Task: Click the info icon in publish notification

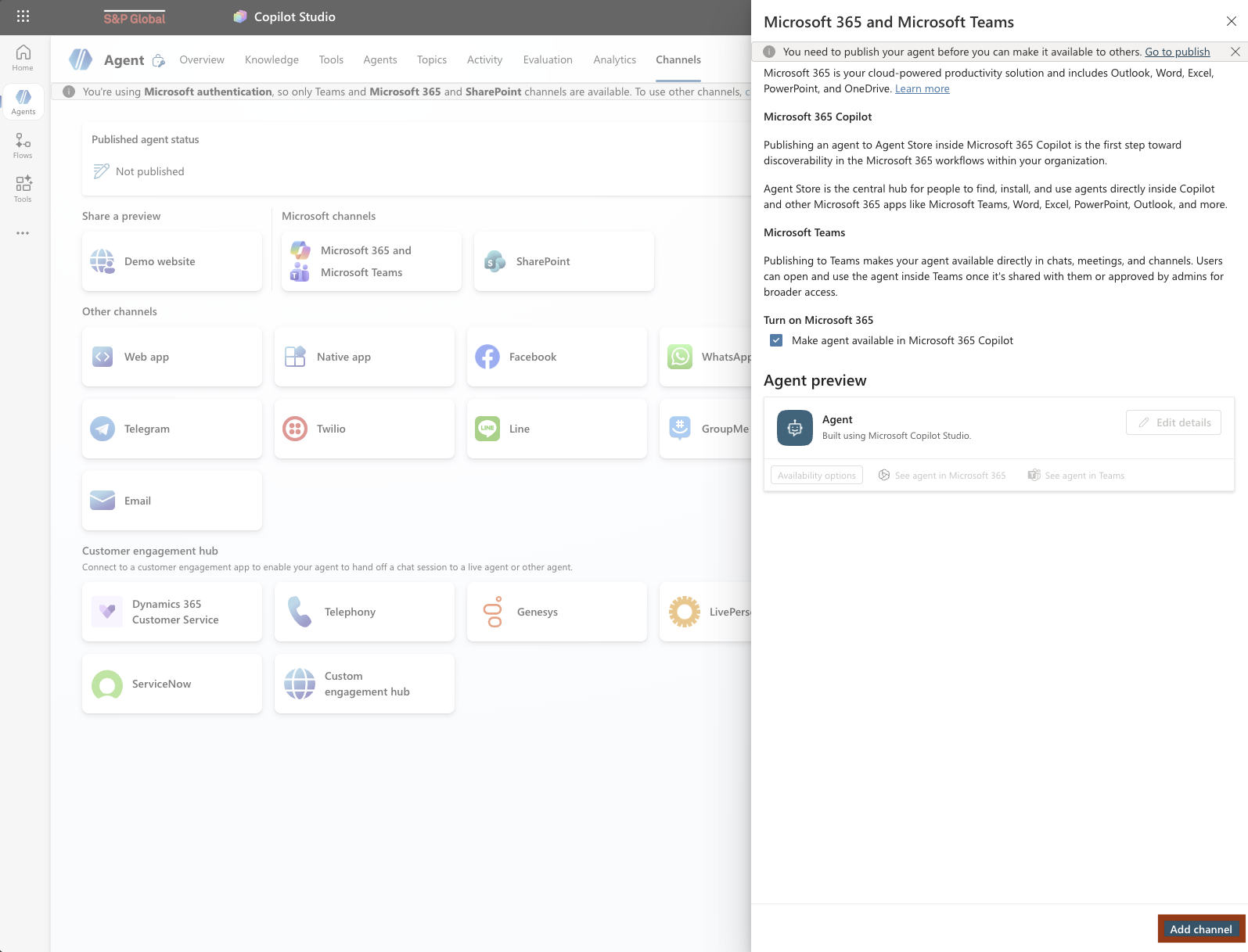Action: (x=769, y=52)
